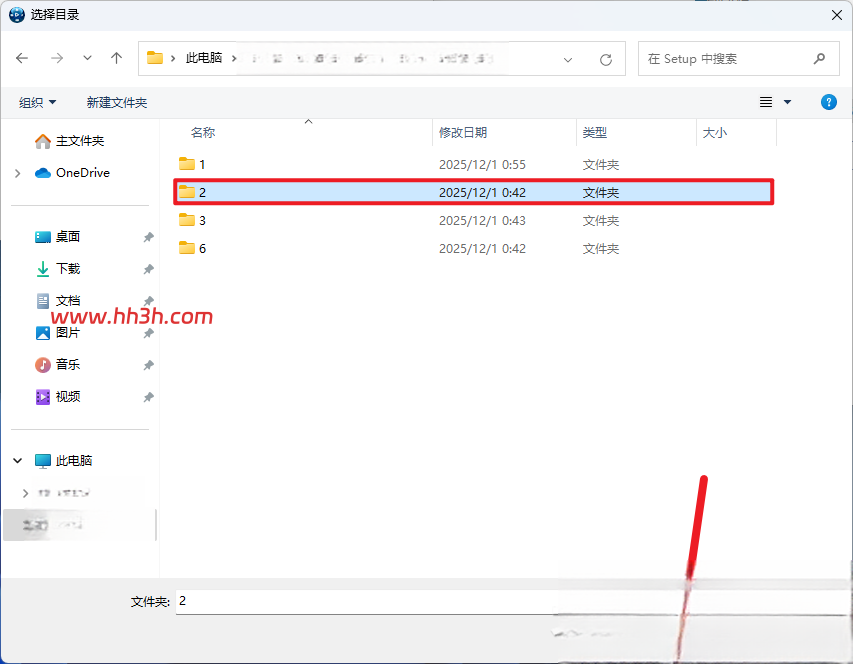The width and height of the screenshot is (853, 664).
Task: Select folder named 2
Action: click(x=474, y=192)
